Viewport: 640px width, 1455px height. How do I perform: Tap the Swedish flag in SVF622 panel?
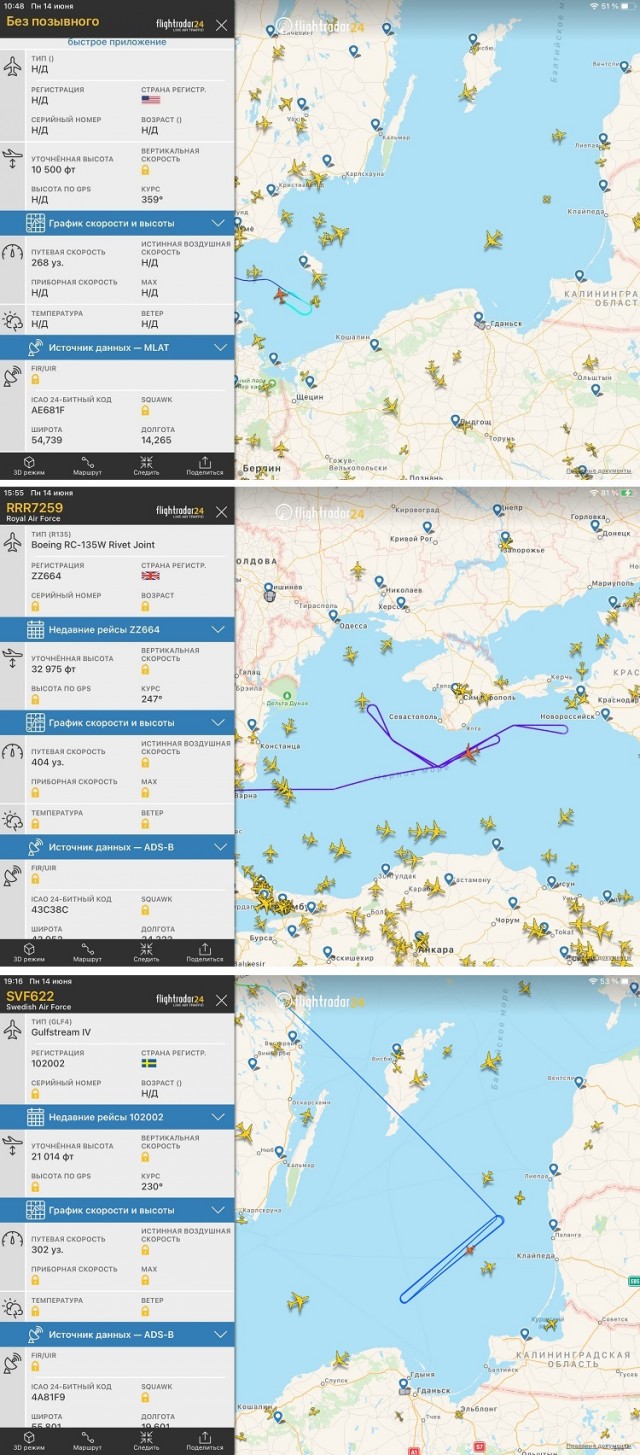coord(150,1063)
